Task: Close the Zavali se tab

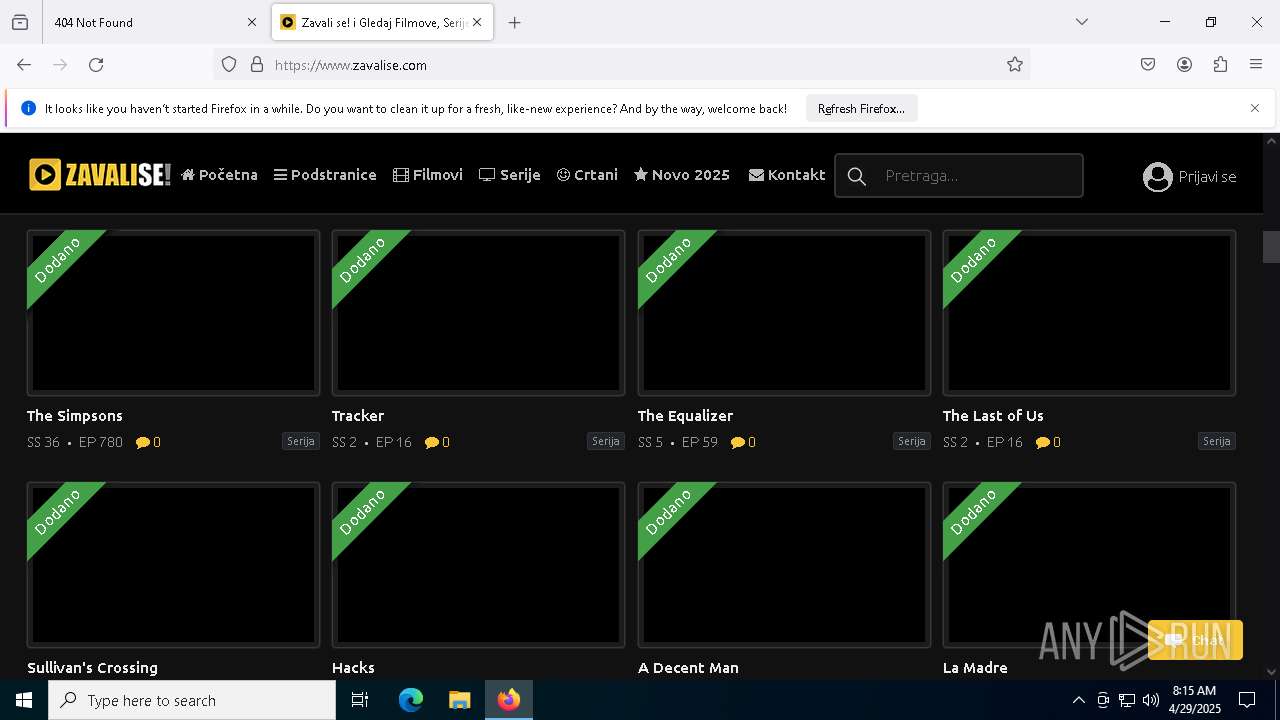Action: [x=477, y=22]
